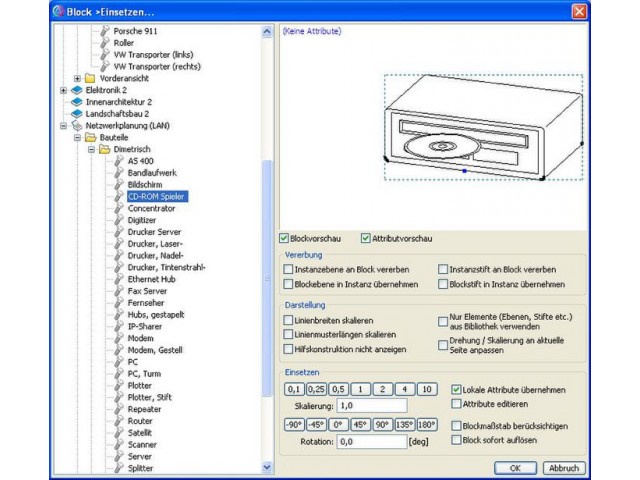Click the block icon beside Drucker Server
The image size is (640, 480).
click(x=119, y=232)
